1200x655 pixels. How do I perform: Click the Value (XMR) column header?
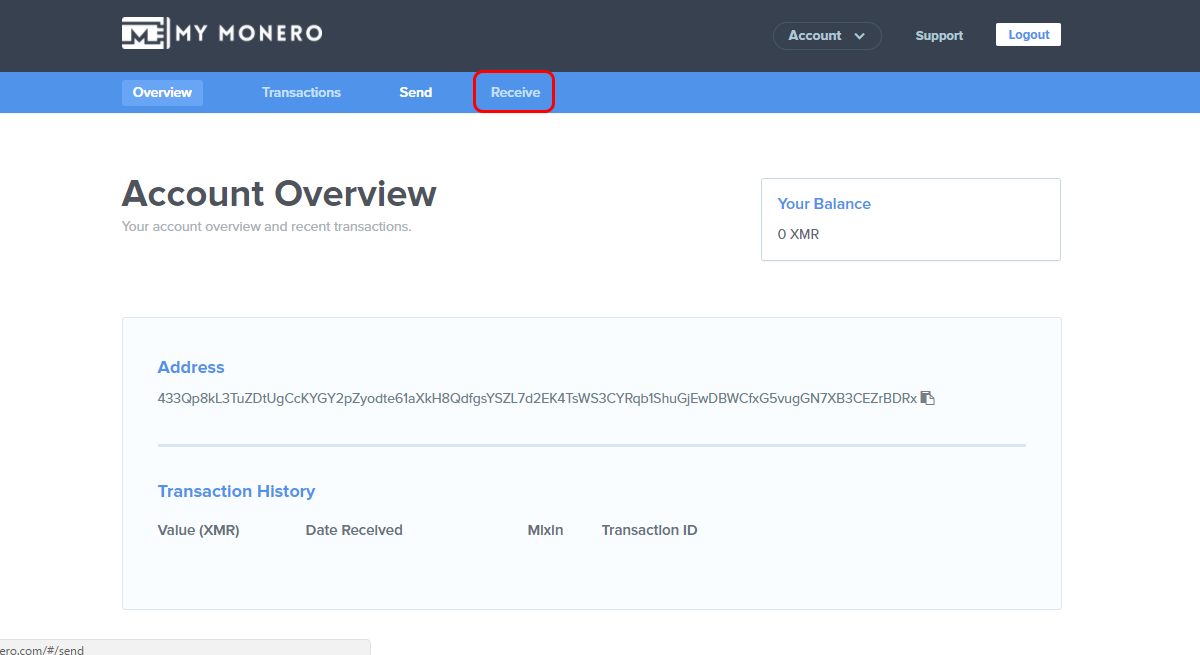pyautogui.click(x=198, y=531)
